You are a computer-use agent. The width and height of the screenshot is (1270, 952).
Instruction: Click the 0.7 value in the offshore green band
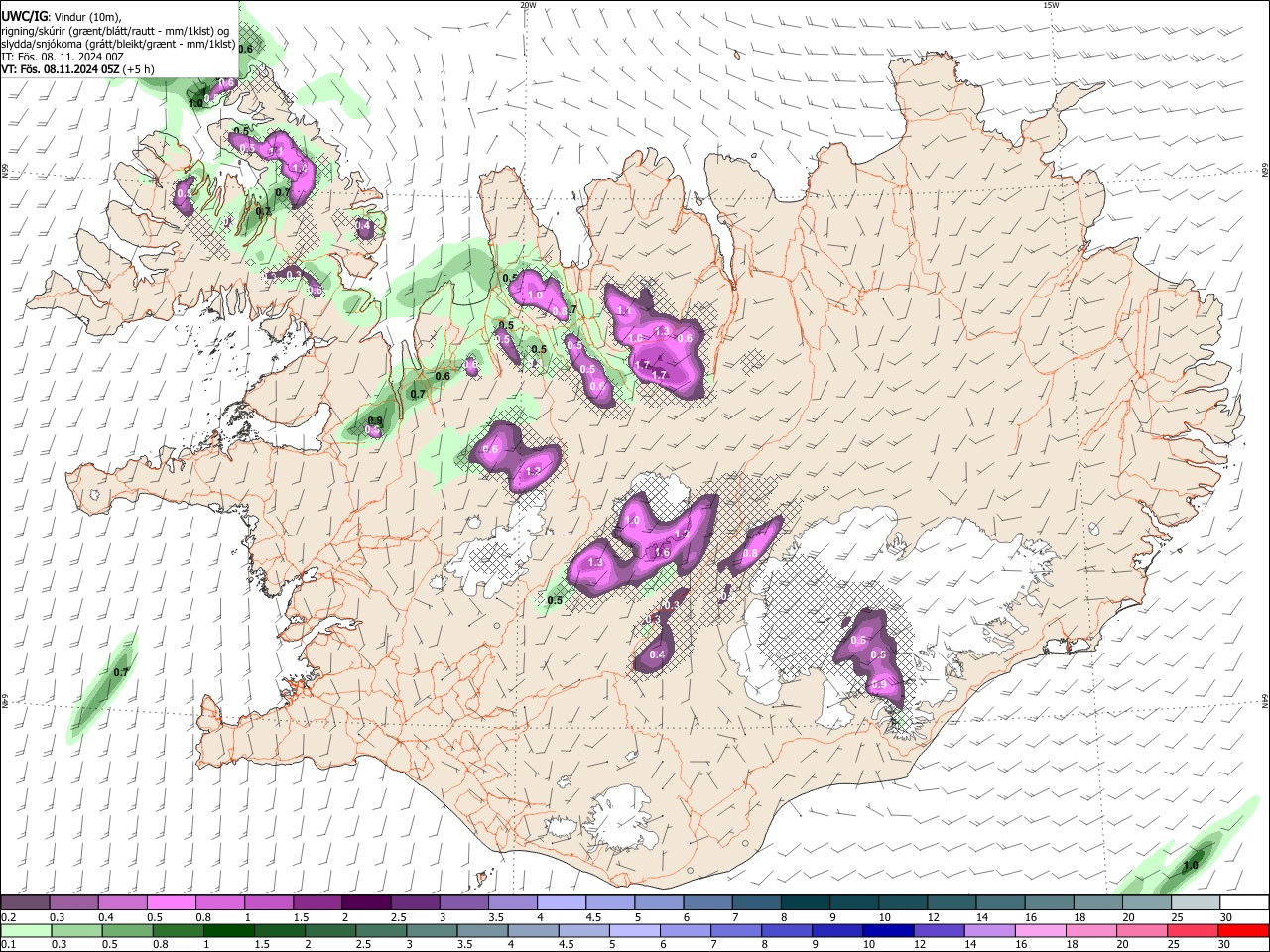click(121, 672)
